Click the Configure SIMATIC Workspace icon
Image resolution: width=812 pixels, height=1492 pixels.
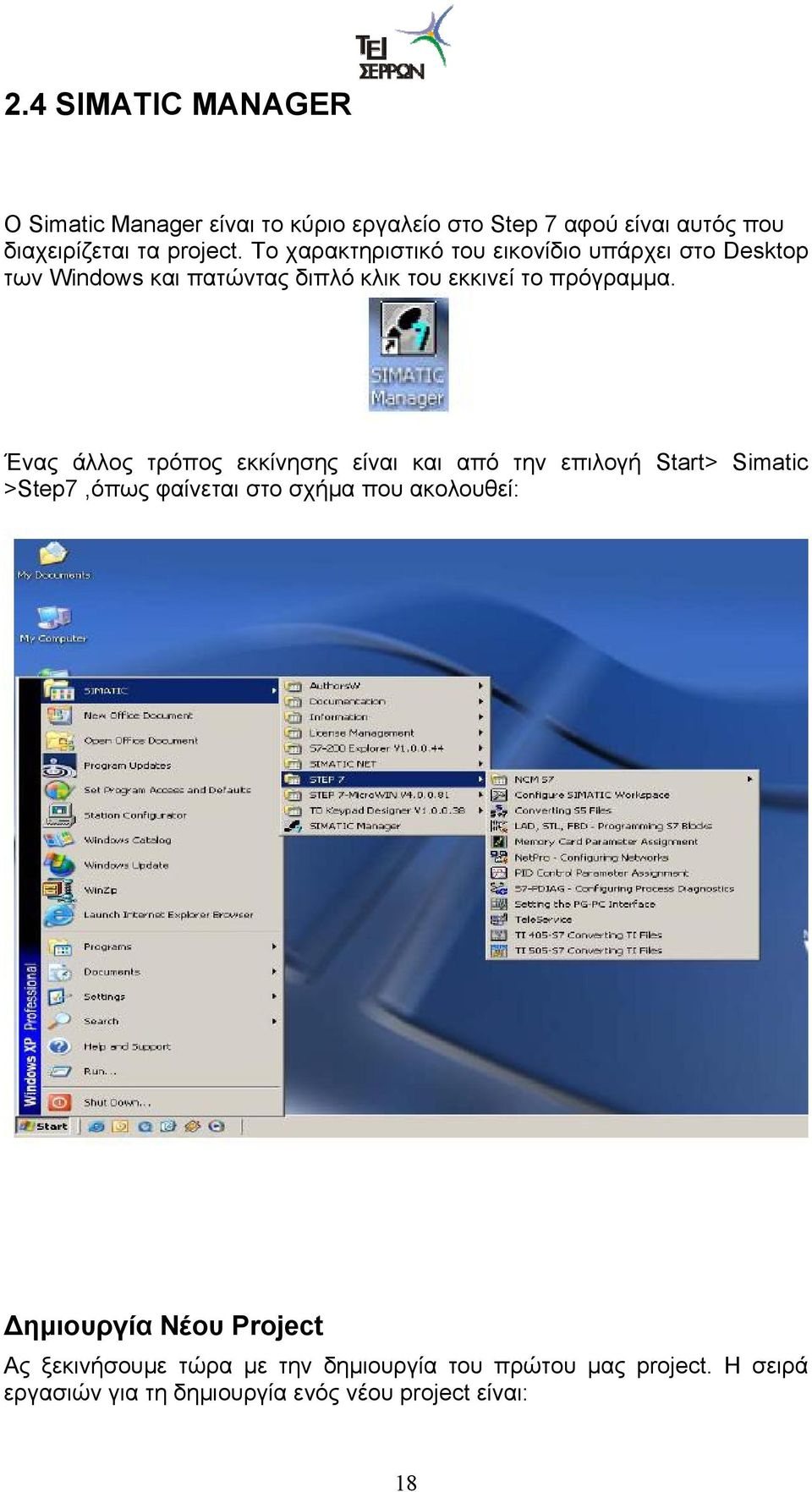pos(499,795)
